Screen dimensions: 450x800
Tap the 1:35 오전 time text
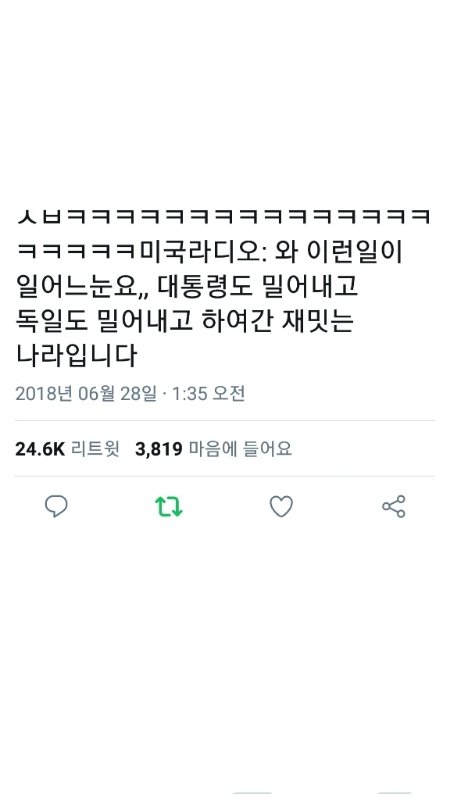pos(207,393)
